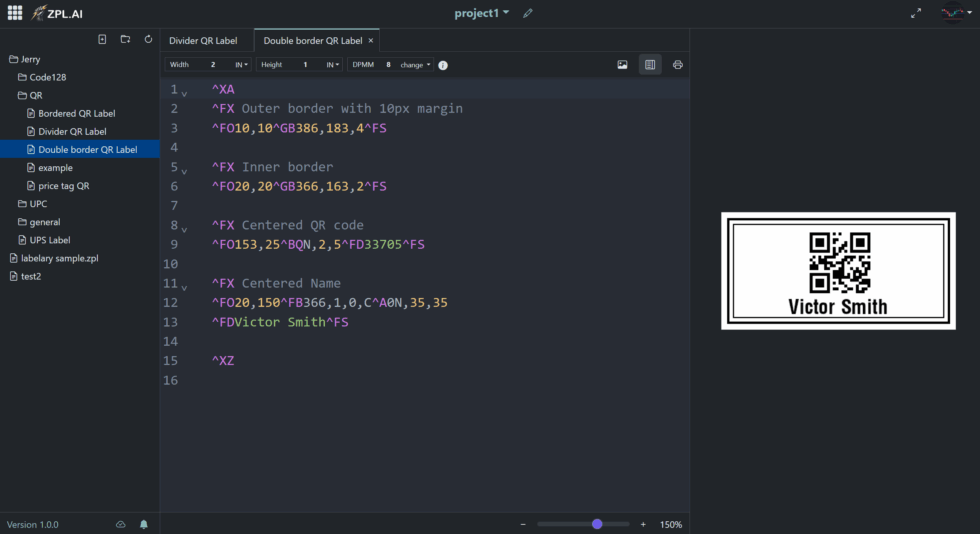Enter fullscreen with the expand arrows icon
Screen dimensions: 980x534
pos(916,13)
